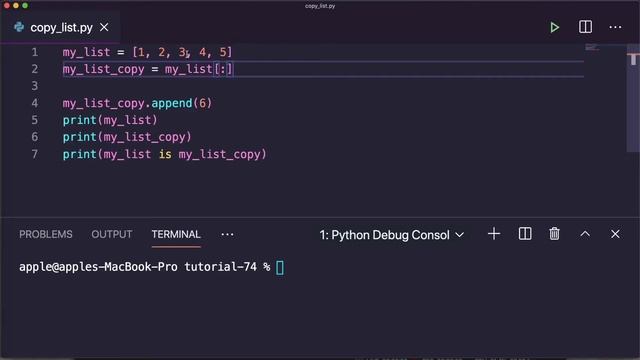Place cursor at the [:] slice

[x=223, y=69]
